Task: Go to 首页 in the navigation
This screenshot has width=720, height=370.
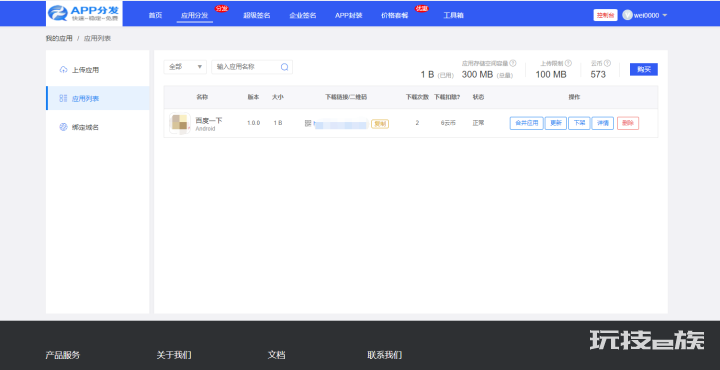Action: (155, 16)
